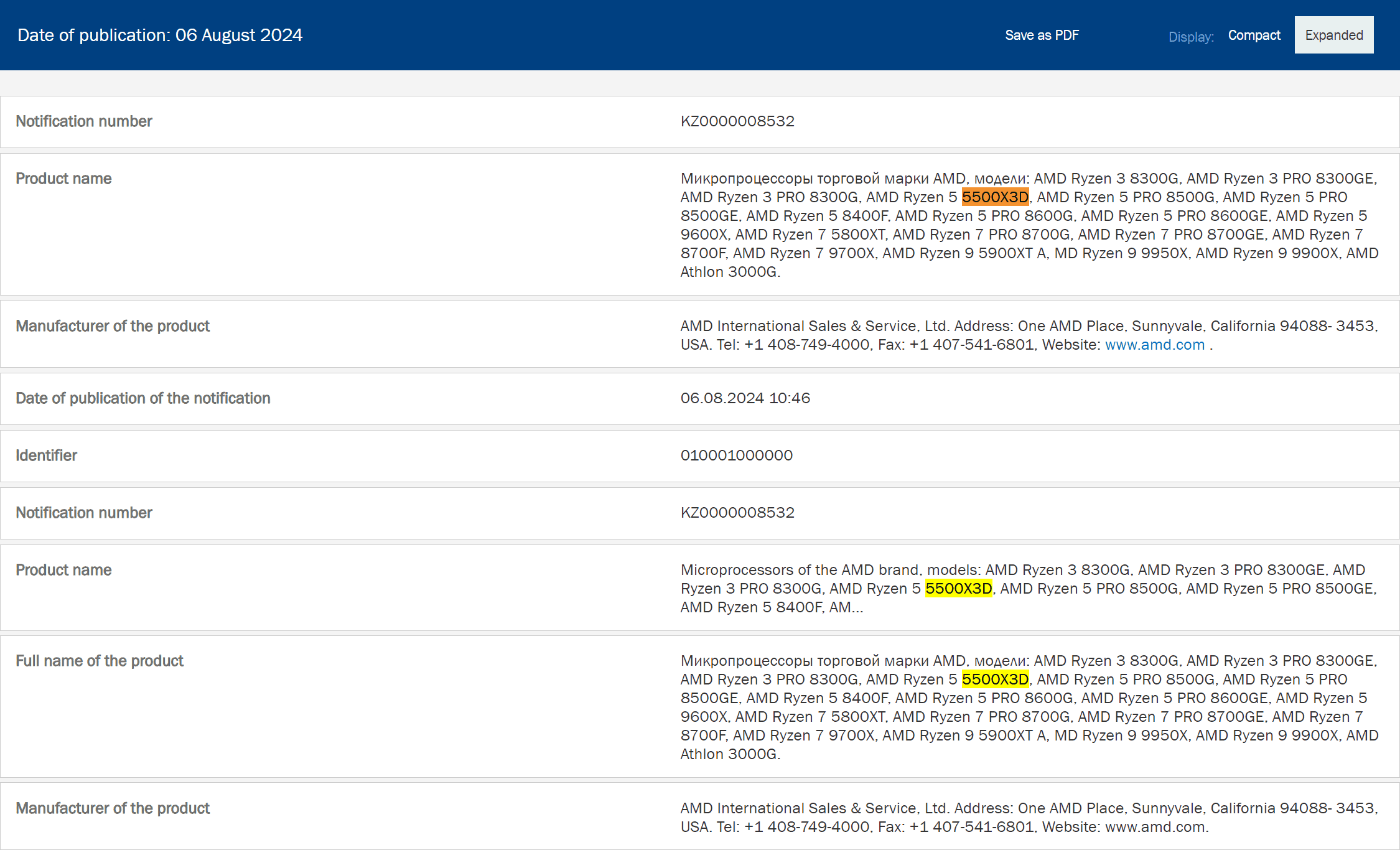Click yellow 5500X3D in Full name row
Screen dimensions: 1400x850
tap(994, 680)
